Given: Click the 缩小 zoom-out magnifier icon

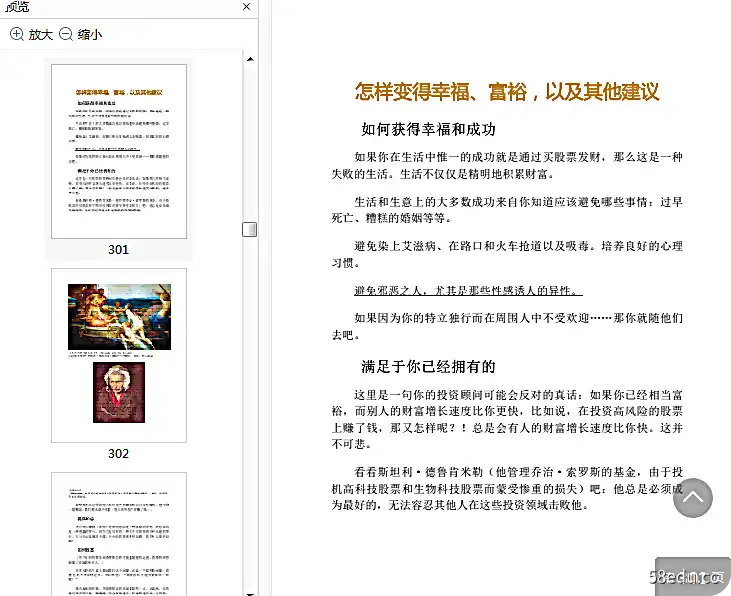Looking at the screenshot, I should click(x=66, y=34).
